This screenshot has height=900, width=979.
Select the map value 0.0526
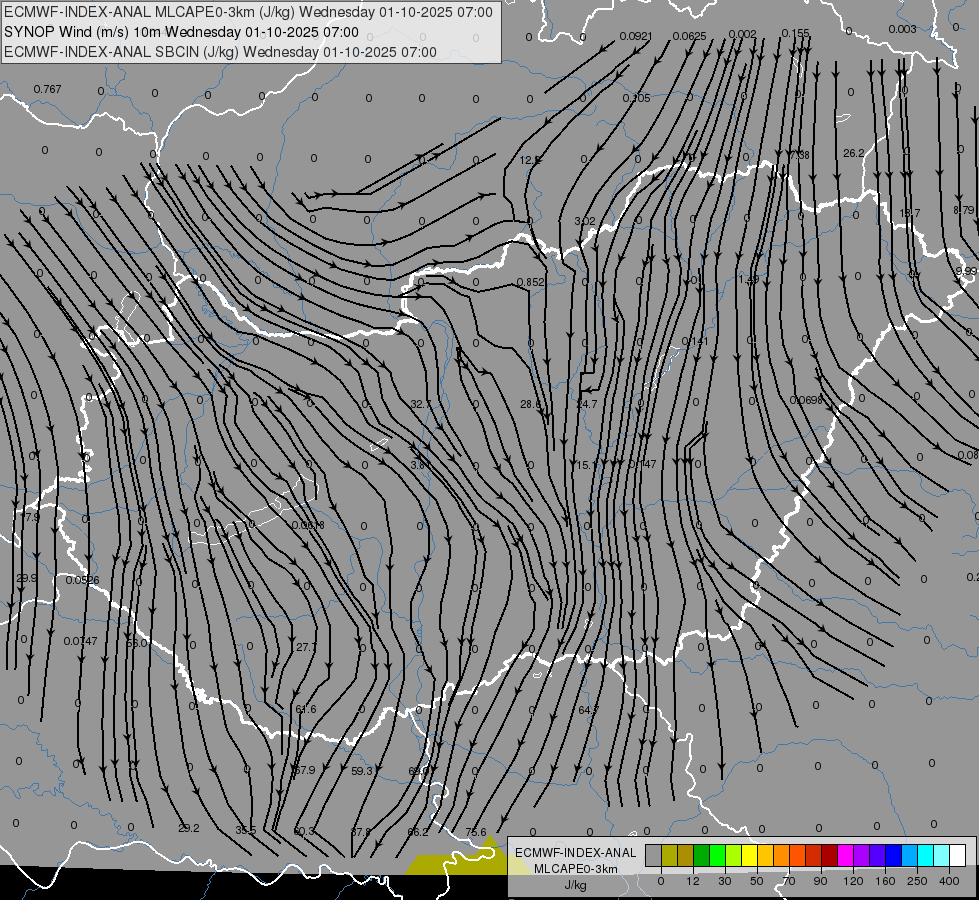click(x=82, y=580)
